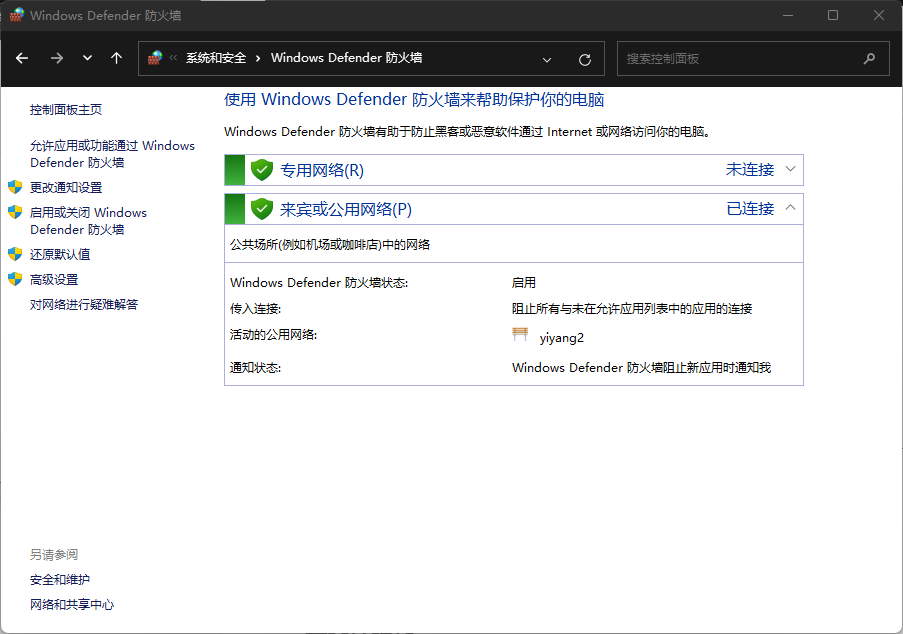Collapse the 来宾或公用网络 section chevron

[790, 207]
